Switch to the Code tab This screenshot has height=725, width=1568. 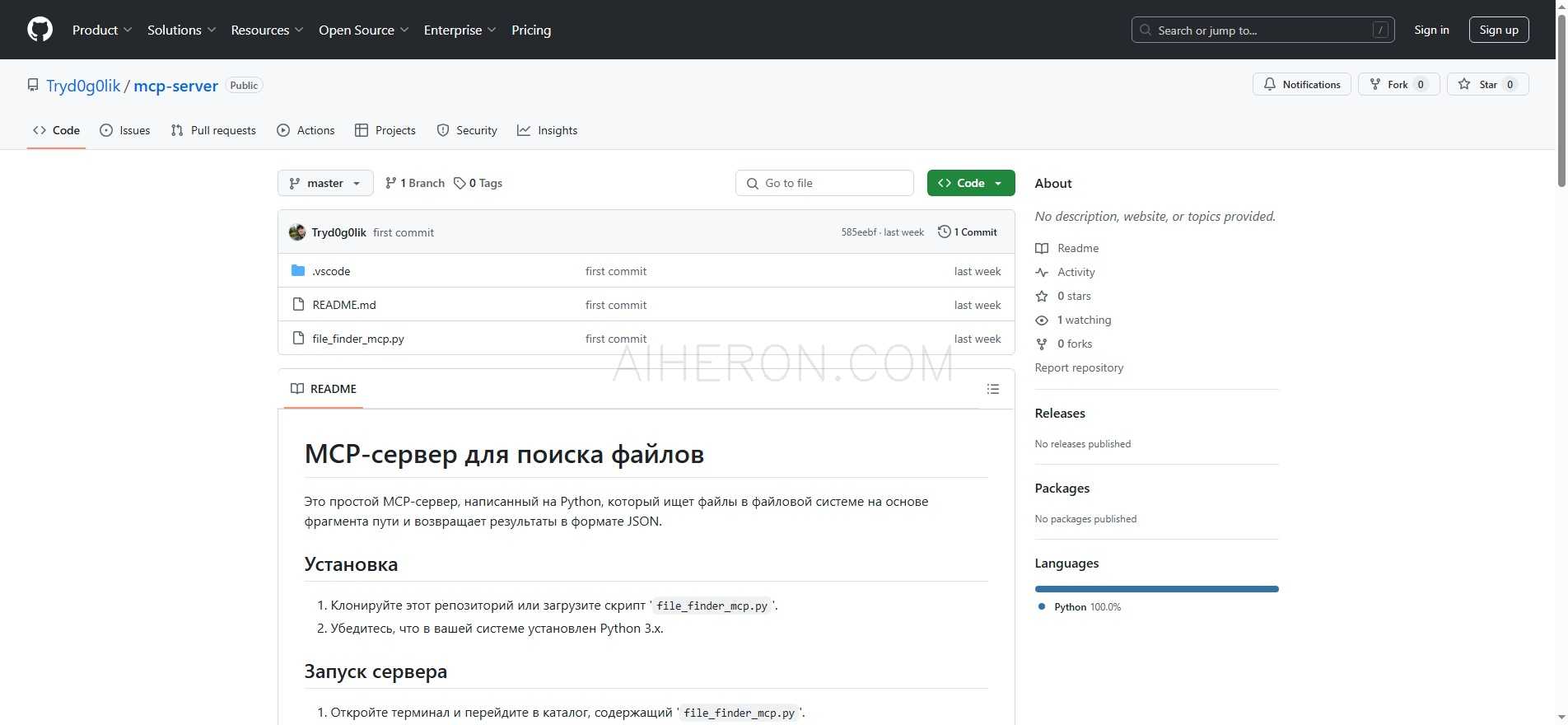tap(56, 130)
